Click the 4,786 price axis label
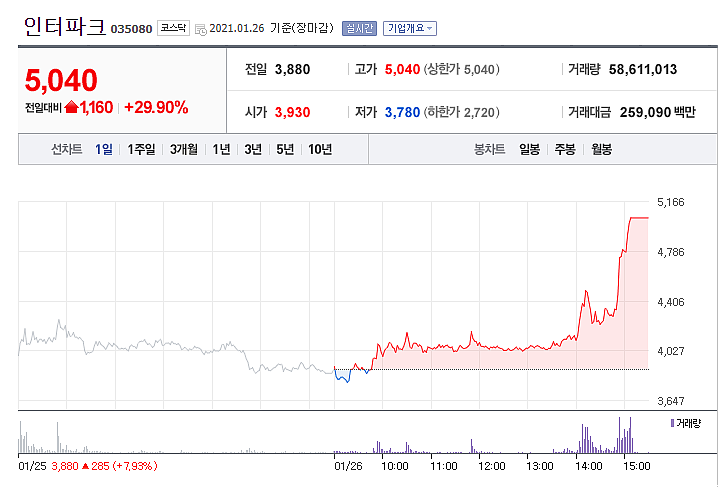This screenshot has height=487, width=718. 671,252
